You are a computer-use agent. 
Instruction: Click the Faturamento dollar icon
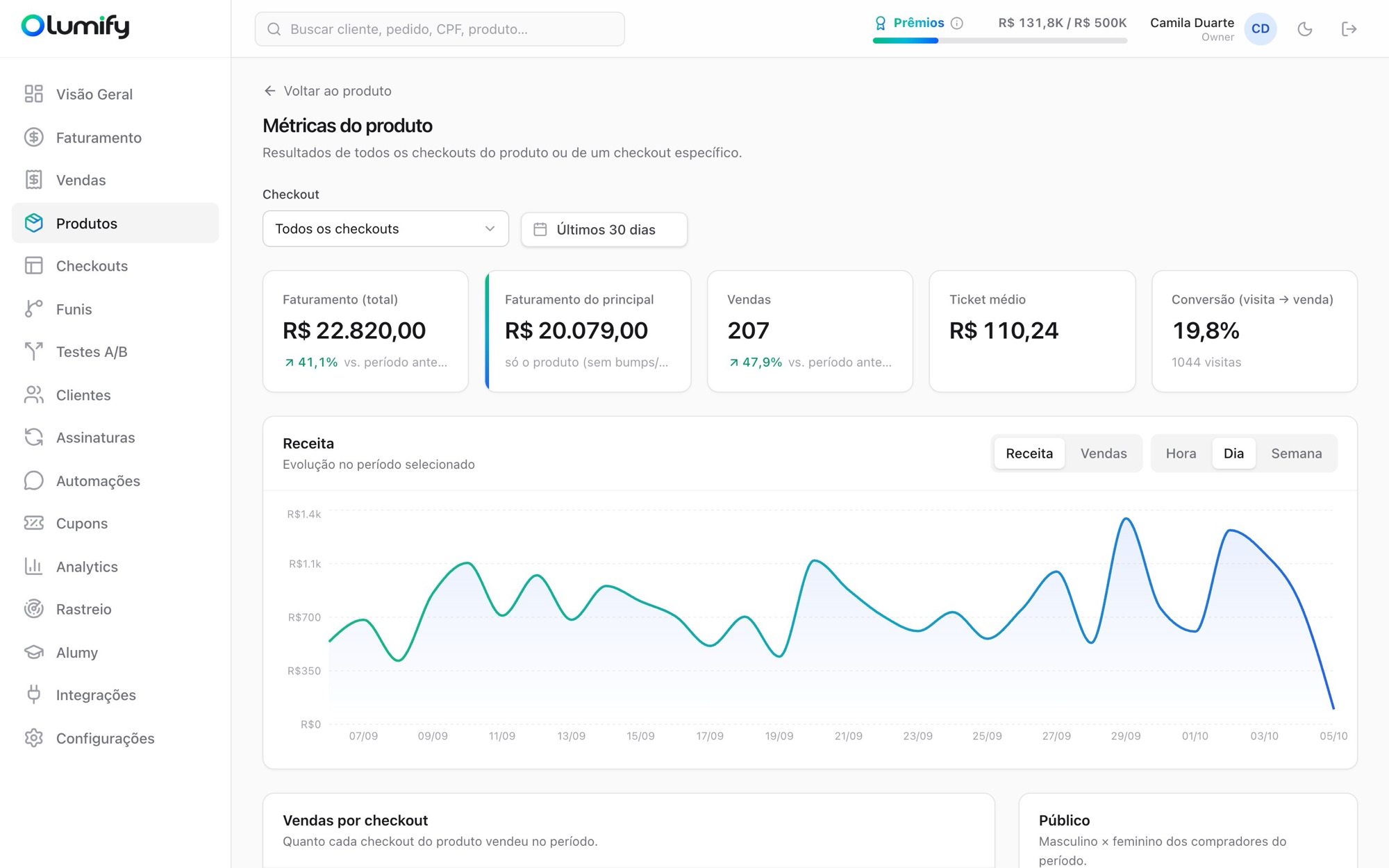[33, 137]
